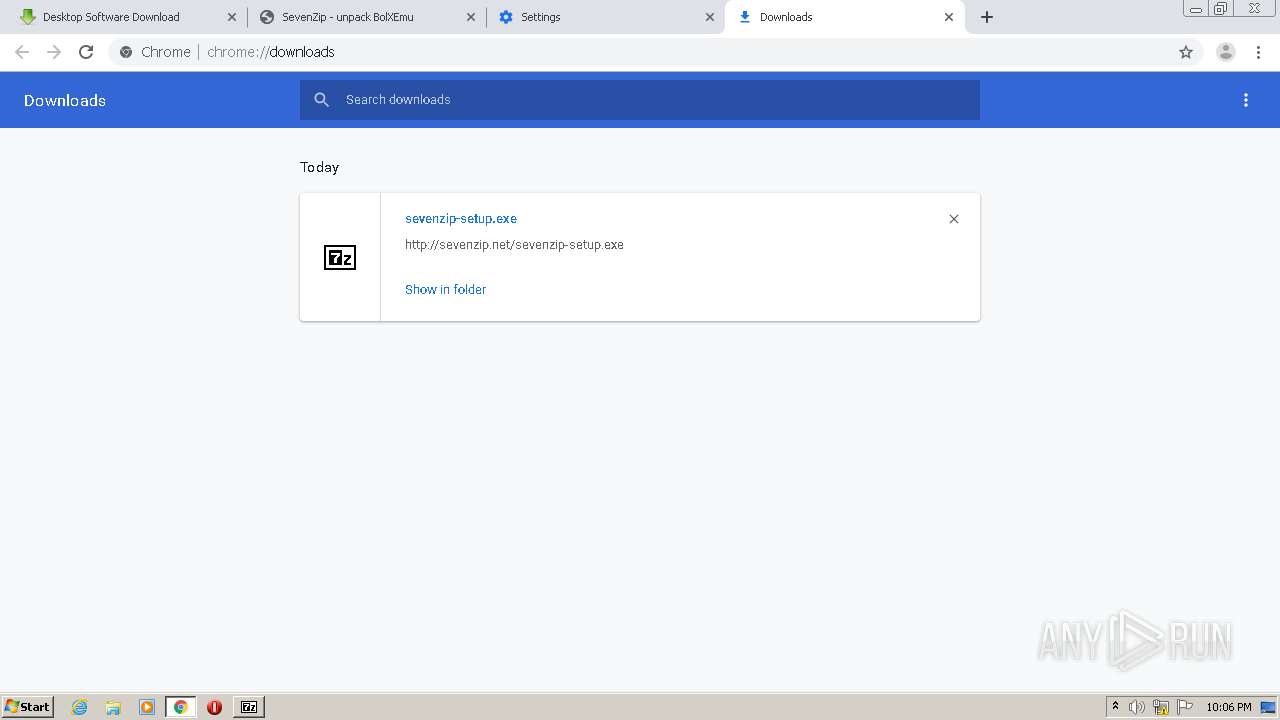
Task: Close the Downloads tab
Action: point(949,17)
